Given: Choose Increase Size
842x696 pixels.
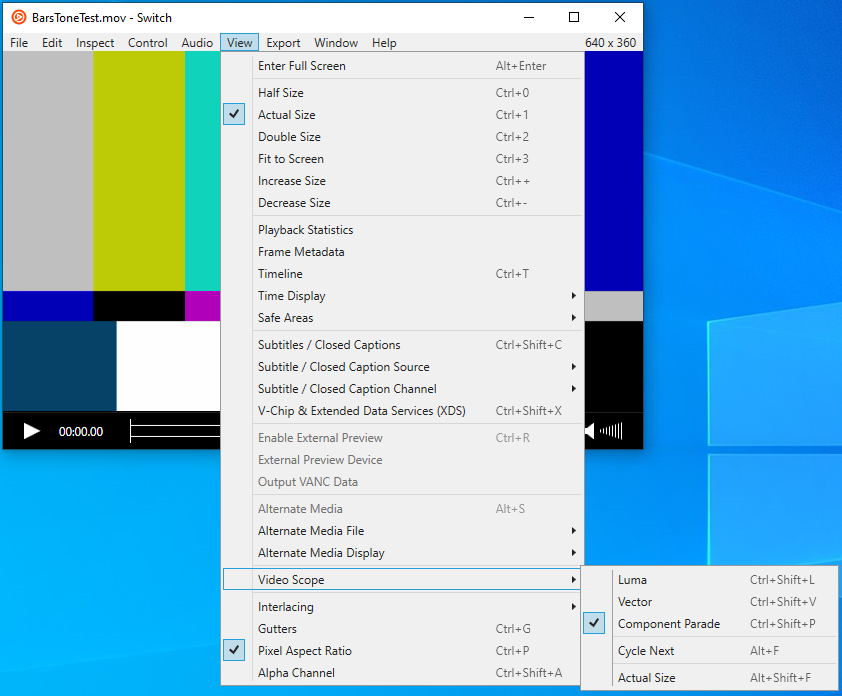Looking at the screenshot, I should click(402, 181).
